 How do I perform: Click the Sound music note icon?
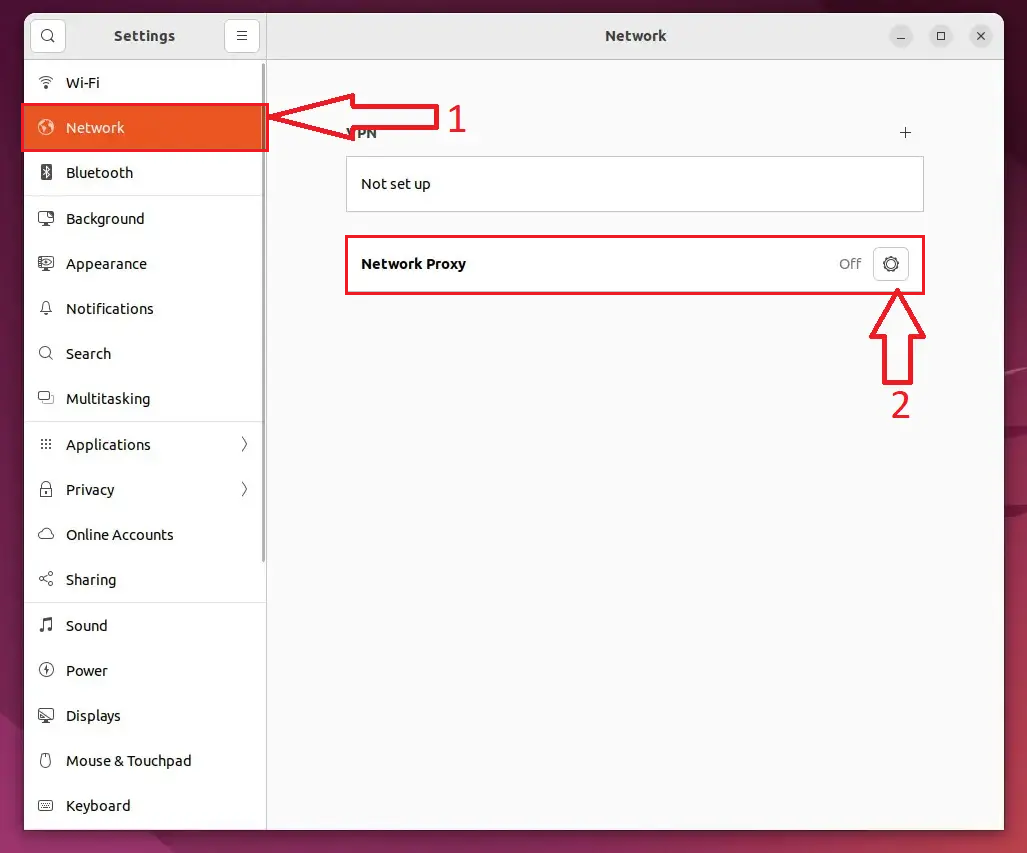[46, 625]
